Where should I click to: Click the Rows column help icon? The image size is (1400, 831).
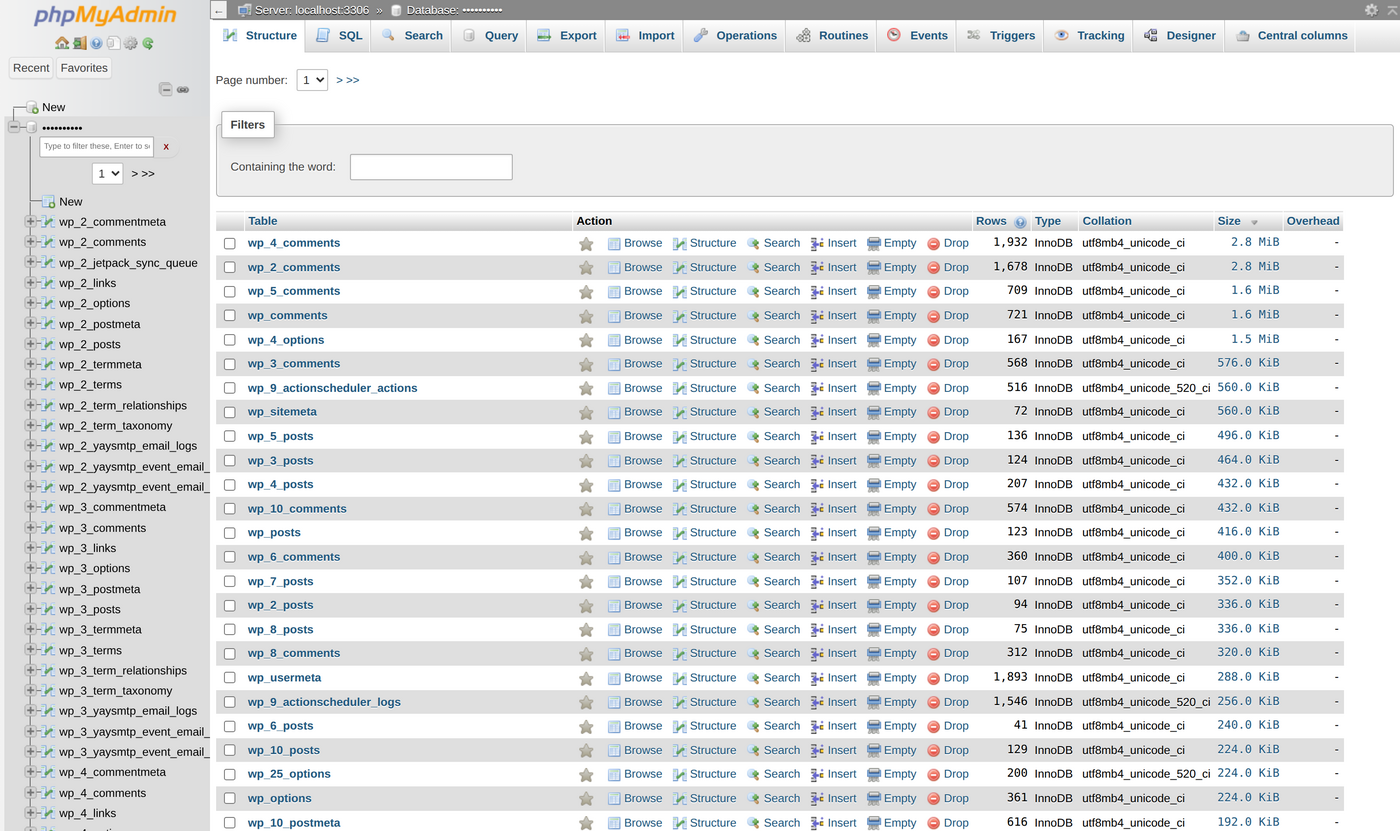tap(1020, 222)
